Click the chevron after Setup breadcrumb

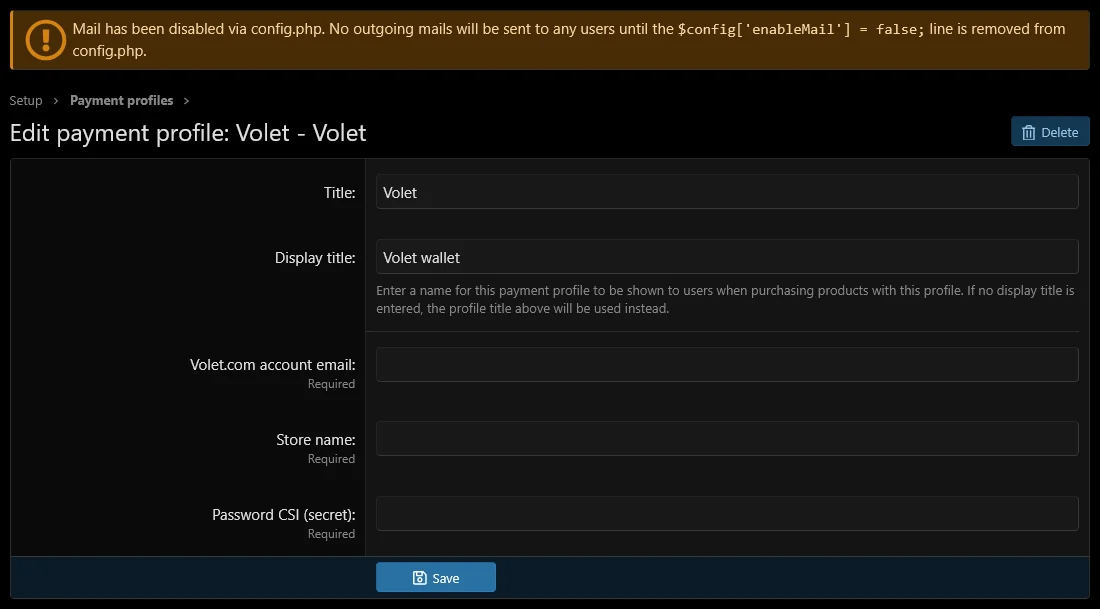(x=57, y=101)
